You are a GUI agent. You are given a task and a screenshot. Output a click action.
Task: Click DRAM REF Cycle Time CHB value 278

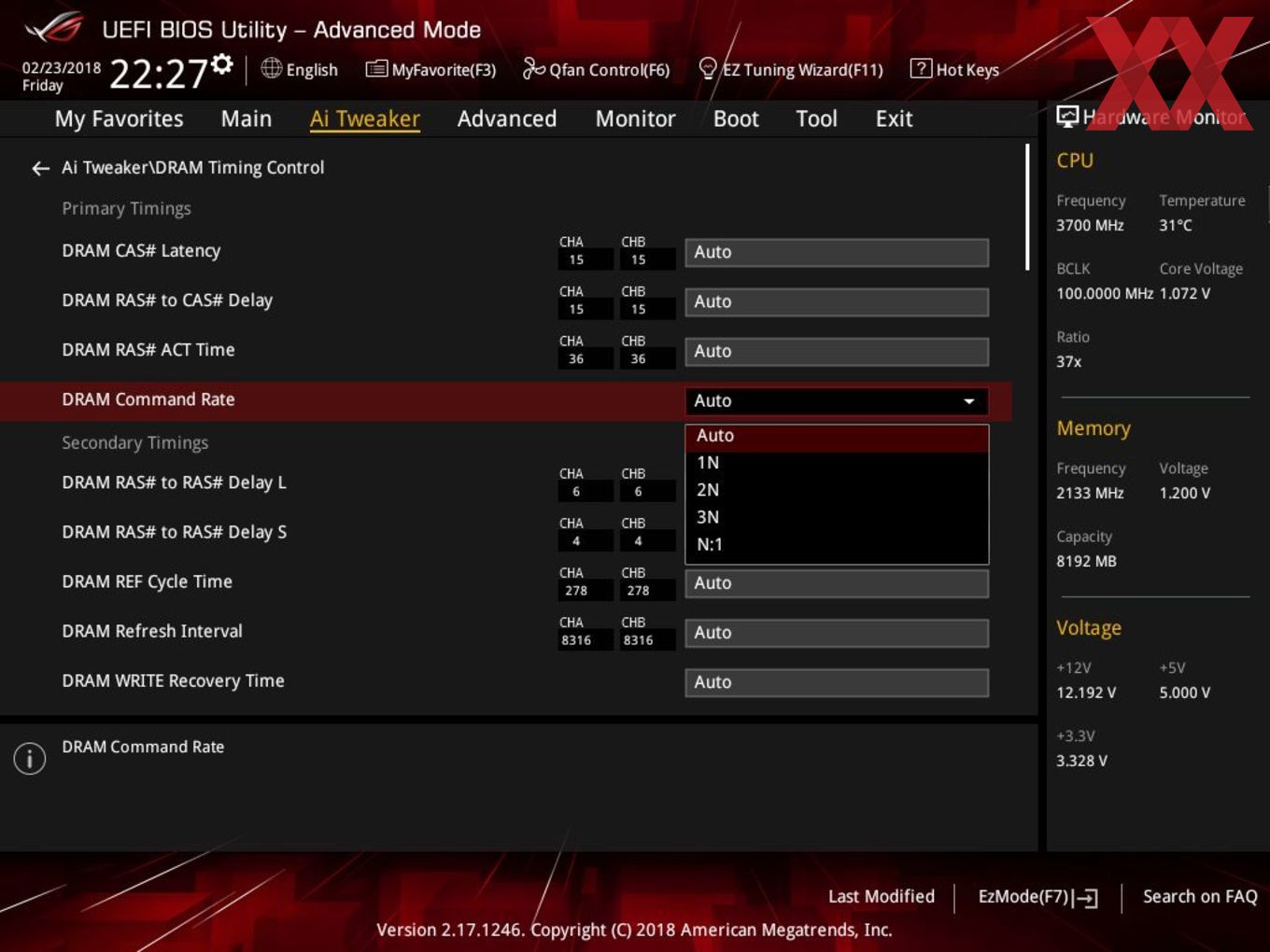click(638, 591)
